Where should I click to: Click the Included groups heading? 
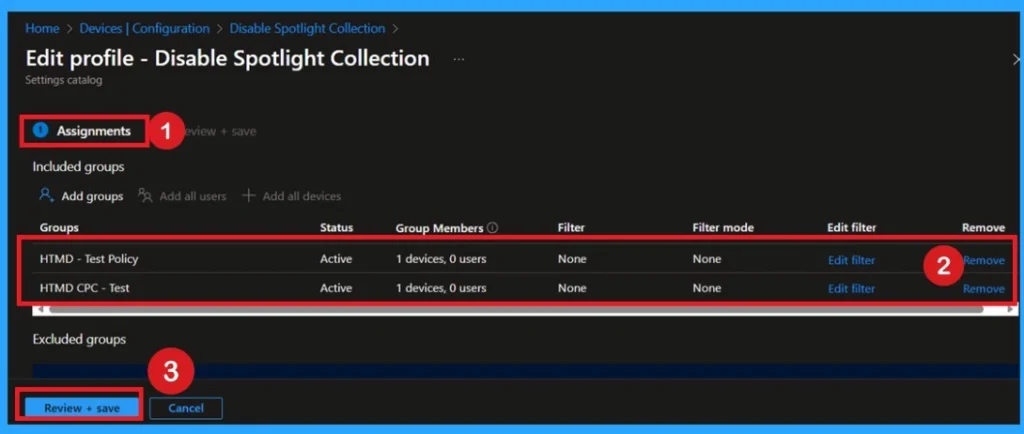tap(78, 166)
